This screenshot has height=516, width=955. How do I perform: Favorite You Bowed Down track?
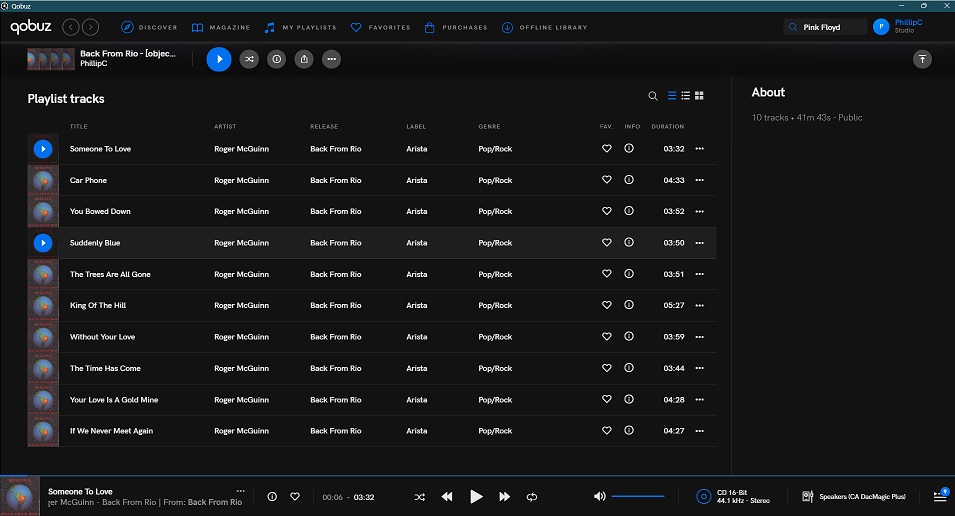pyautogui.click(x=607, y=211)
